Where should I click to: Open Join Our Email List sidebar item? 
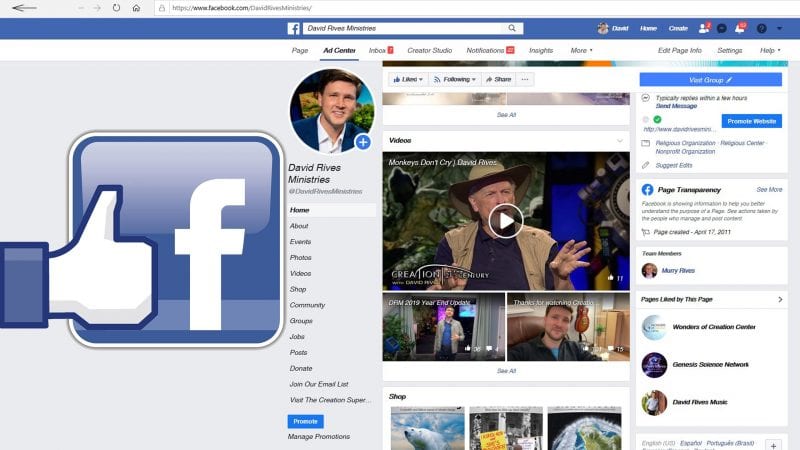point(319,384)
